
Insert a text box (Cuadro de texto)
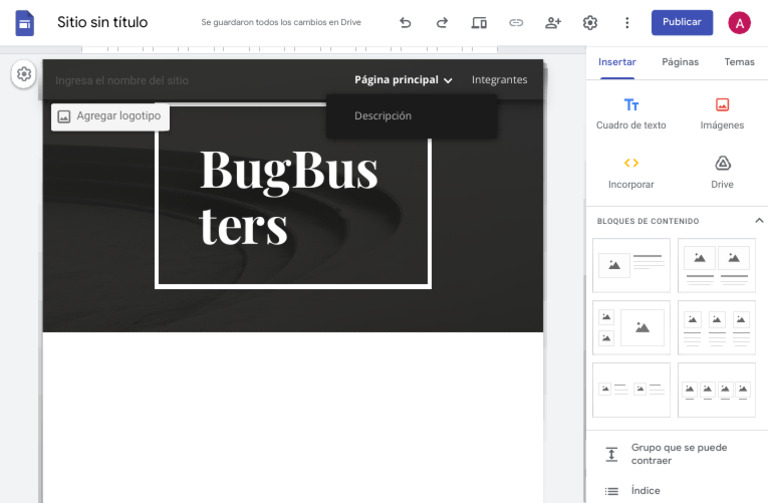(631, 114)
